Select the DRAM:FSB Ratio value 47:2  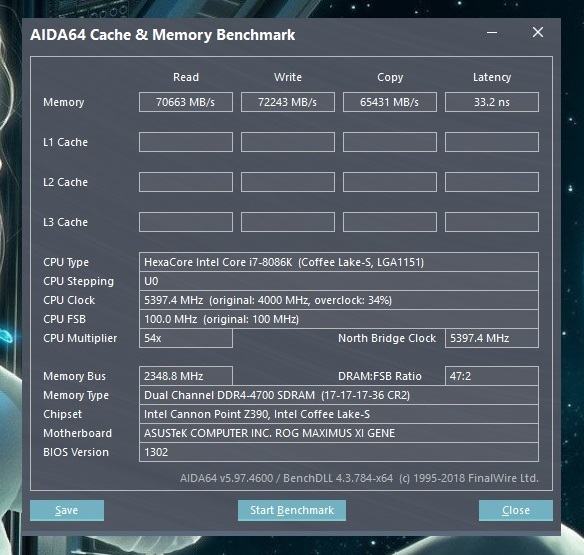pyautogui.click(x=492, y=376)
